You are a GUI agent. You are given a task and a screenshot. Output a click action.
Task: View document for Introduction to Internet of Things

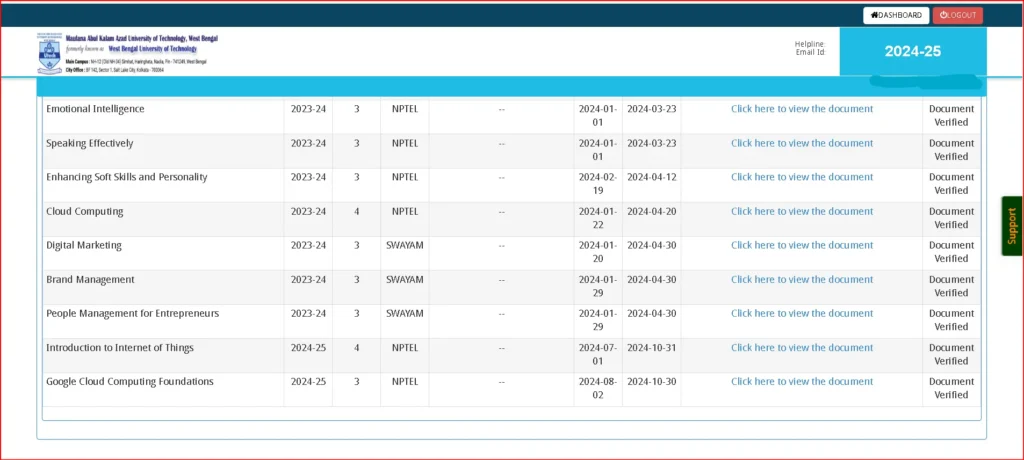(801, 348)
